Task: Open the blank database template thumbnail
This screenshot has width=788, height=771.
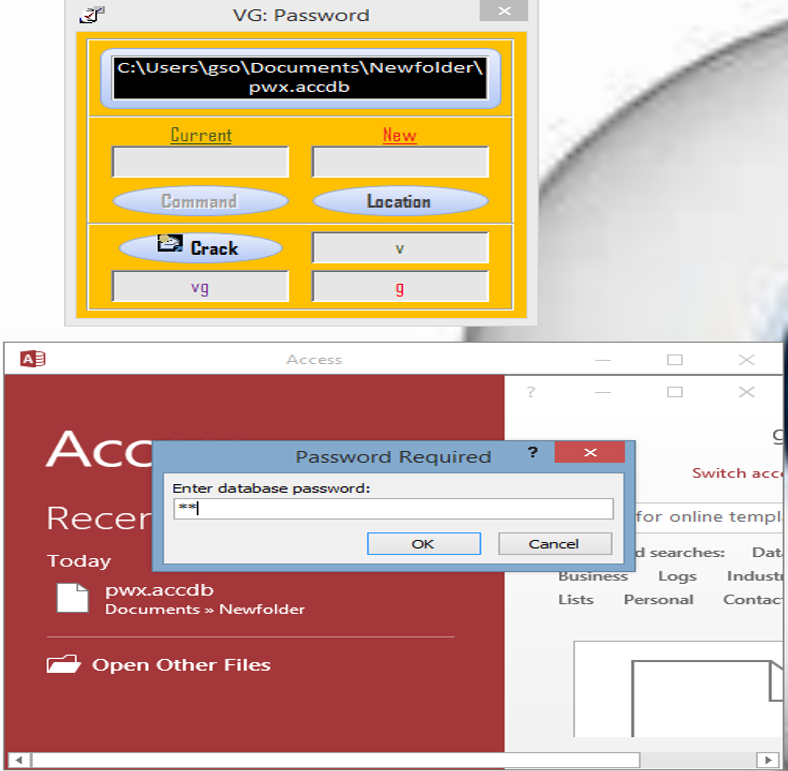Action: pyautogui.click(x=678, y=689)
